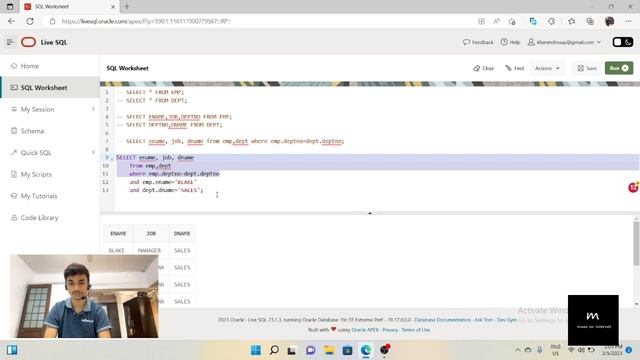
Task: Toggle the navigation hamburger menu
Action: pos(10,42)
